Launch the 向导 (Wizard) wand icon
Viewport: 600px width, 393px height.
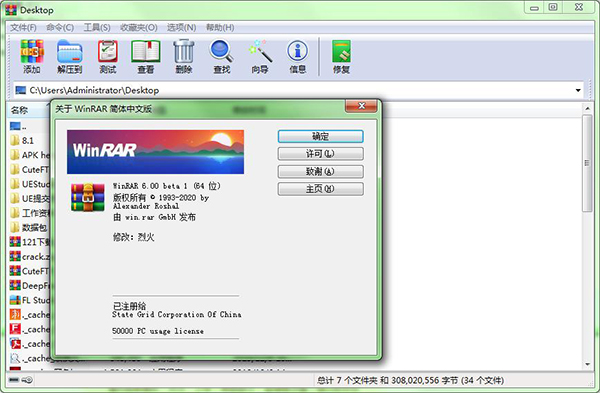coord(260,57)
